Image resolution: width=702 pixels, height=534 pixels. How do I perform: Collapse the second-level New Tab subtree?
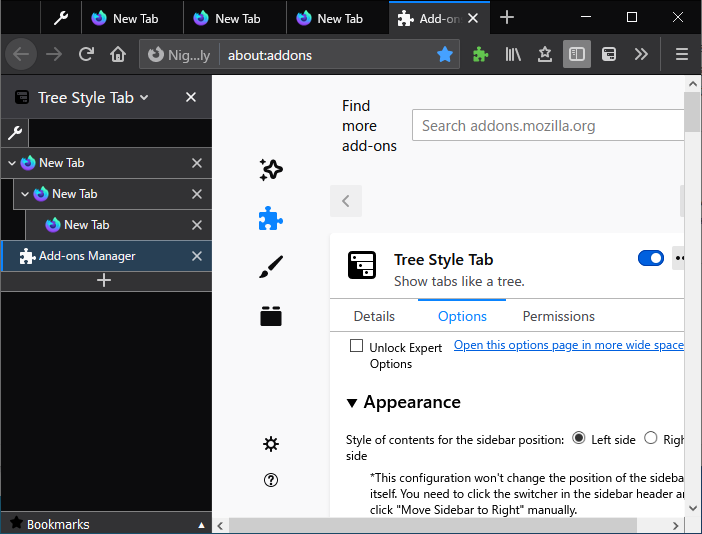coord(25,194)
